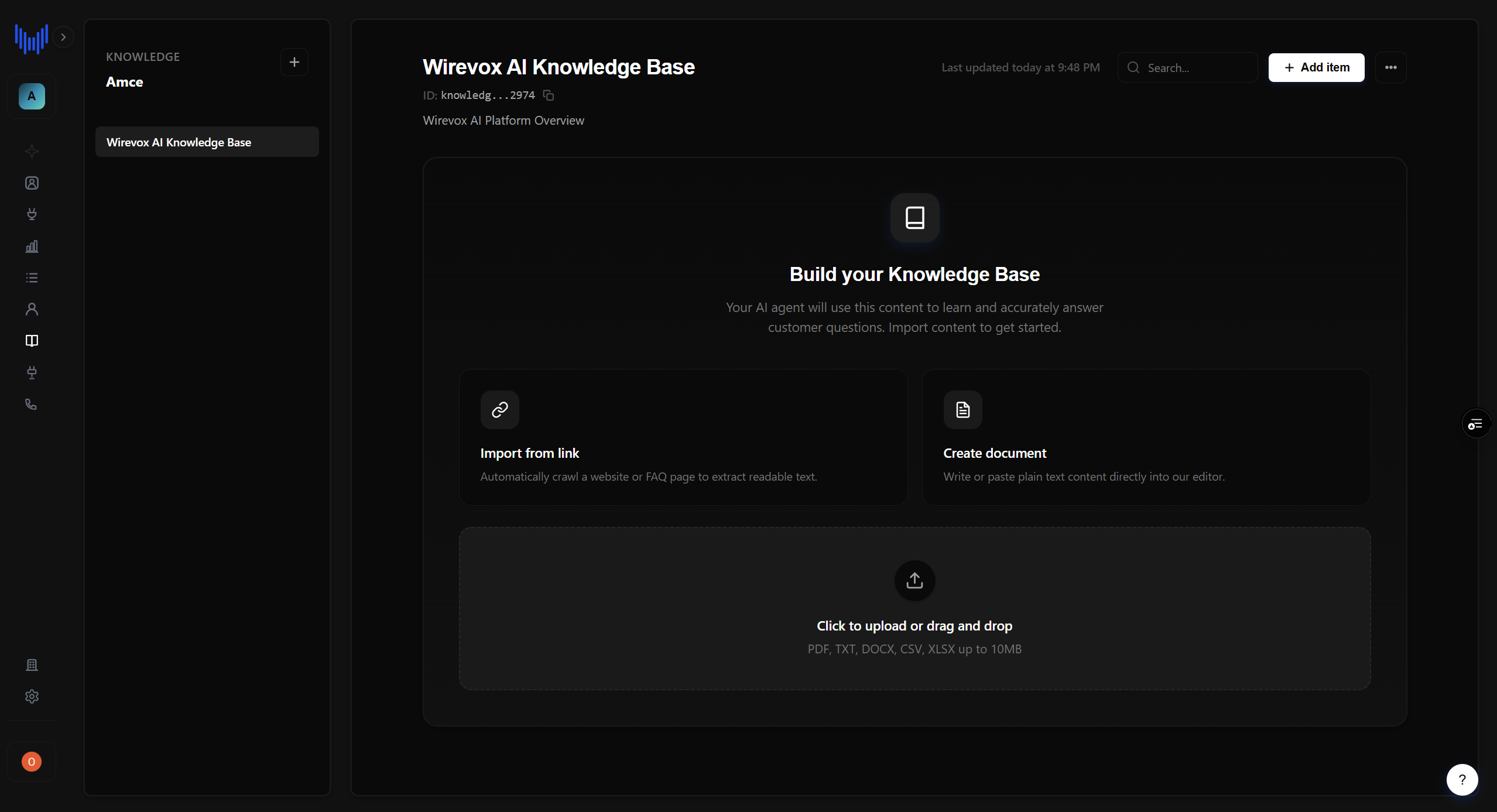
Task: Open the settings gear icon in sidebar
Action: coord(32,697)
